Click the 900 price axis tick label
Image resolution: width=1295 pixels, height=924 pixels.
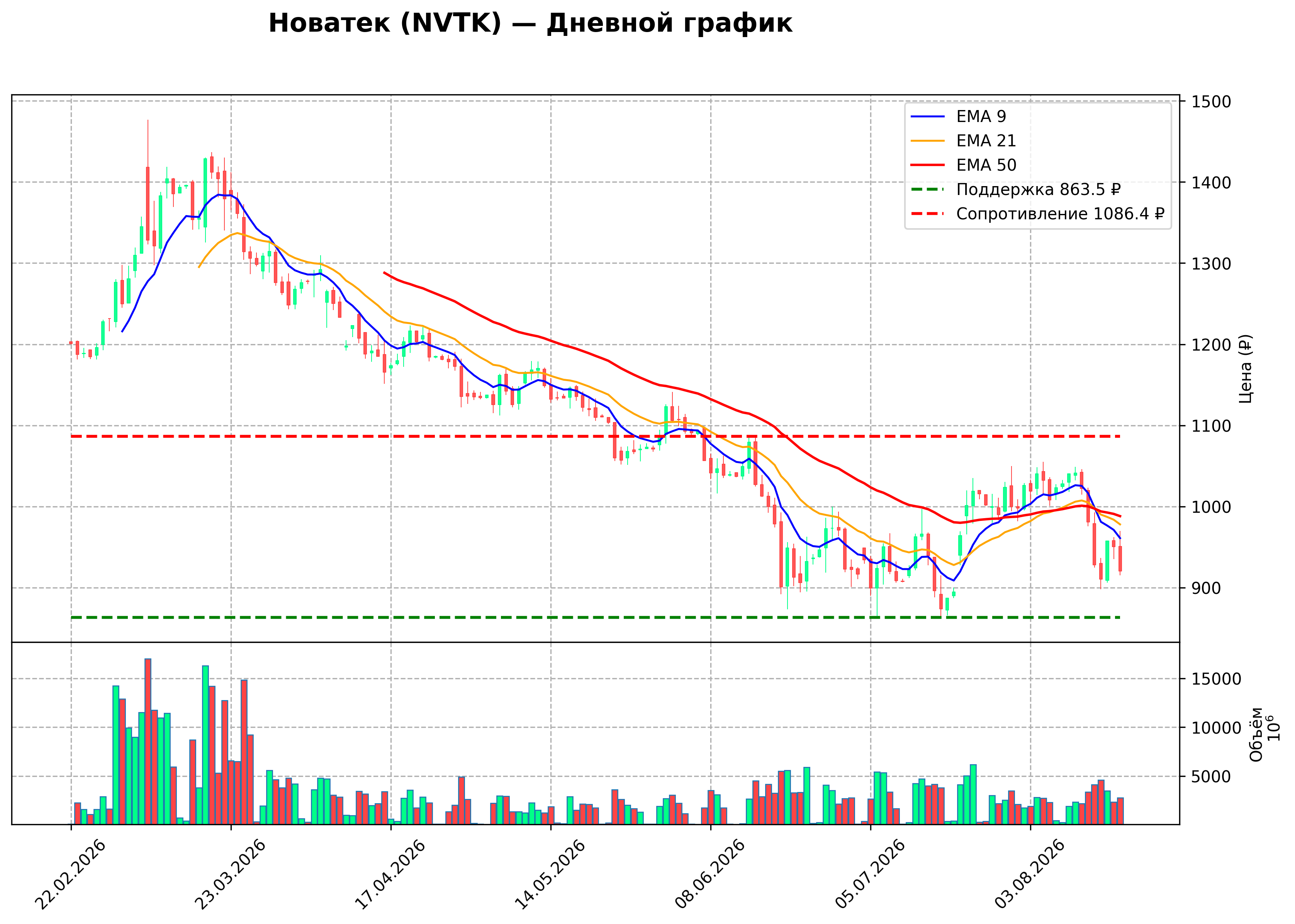[x=1206, y=588]
